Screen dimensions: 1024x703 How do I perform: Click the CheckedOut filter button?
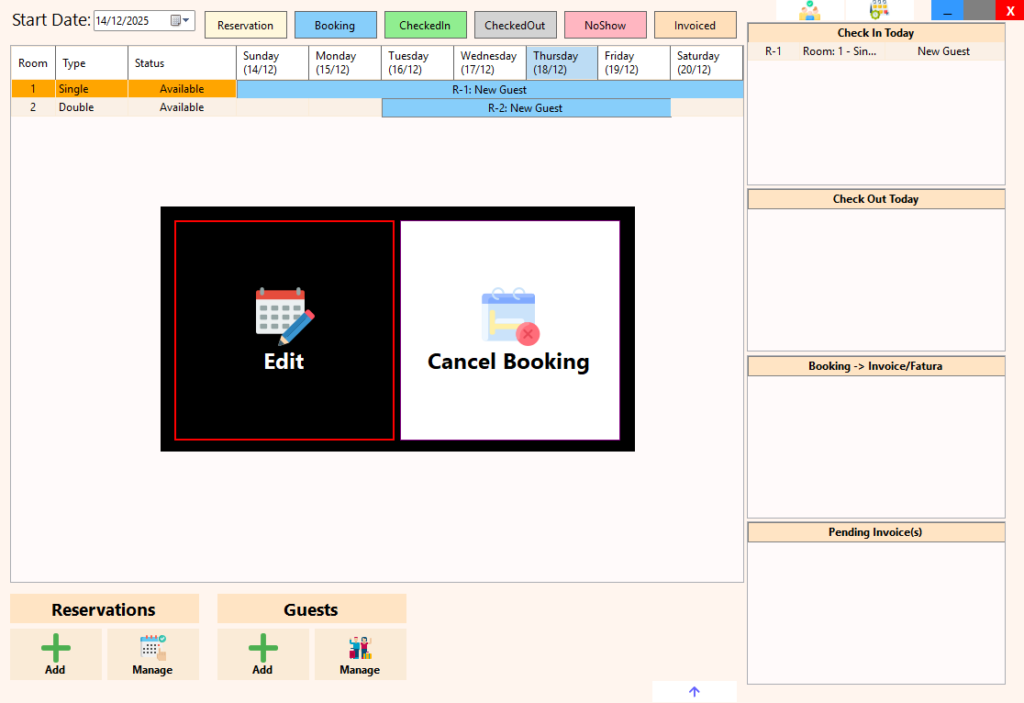(515, 24)
